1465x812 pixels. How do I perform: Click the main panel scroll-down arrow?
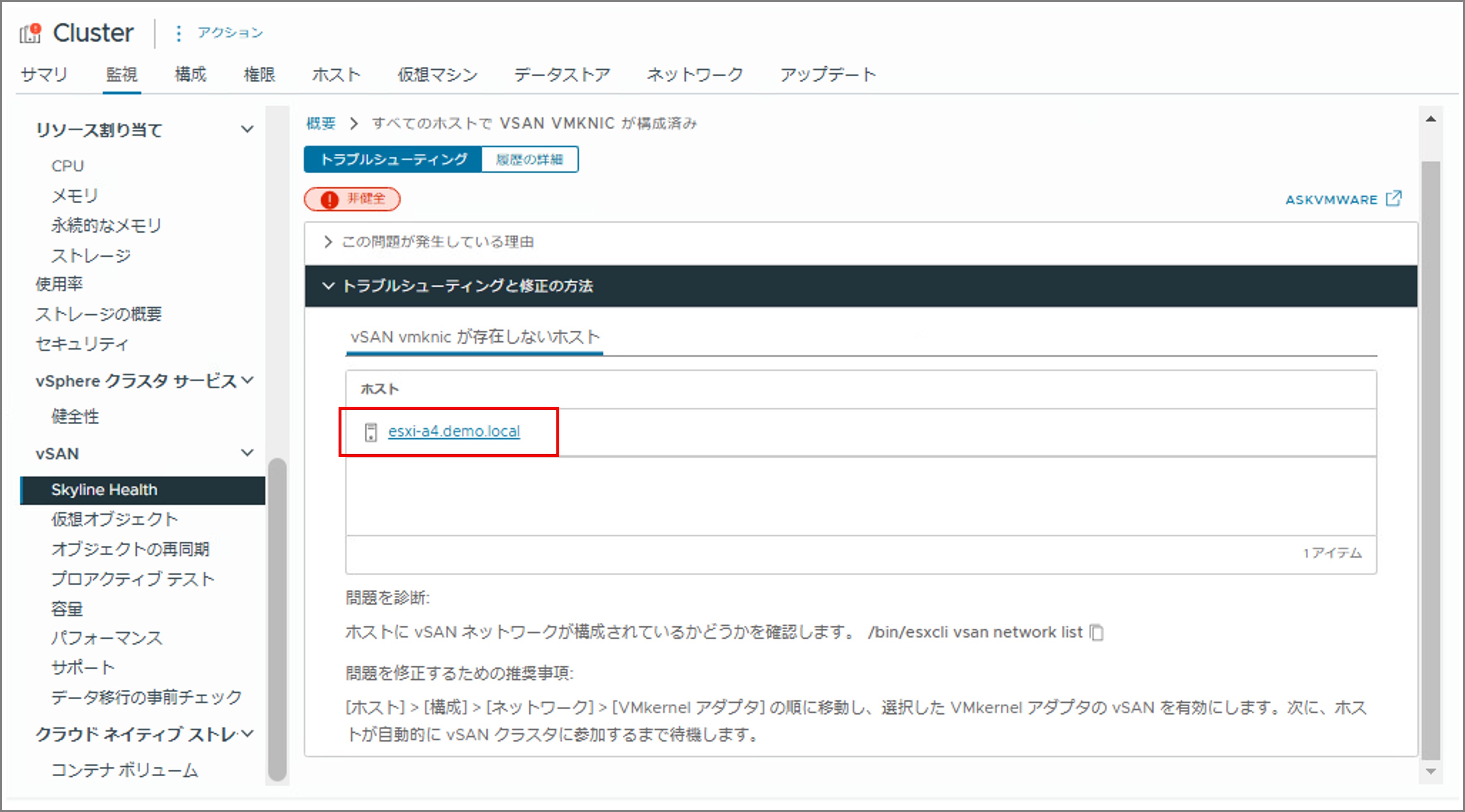[1431, 772]
